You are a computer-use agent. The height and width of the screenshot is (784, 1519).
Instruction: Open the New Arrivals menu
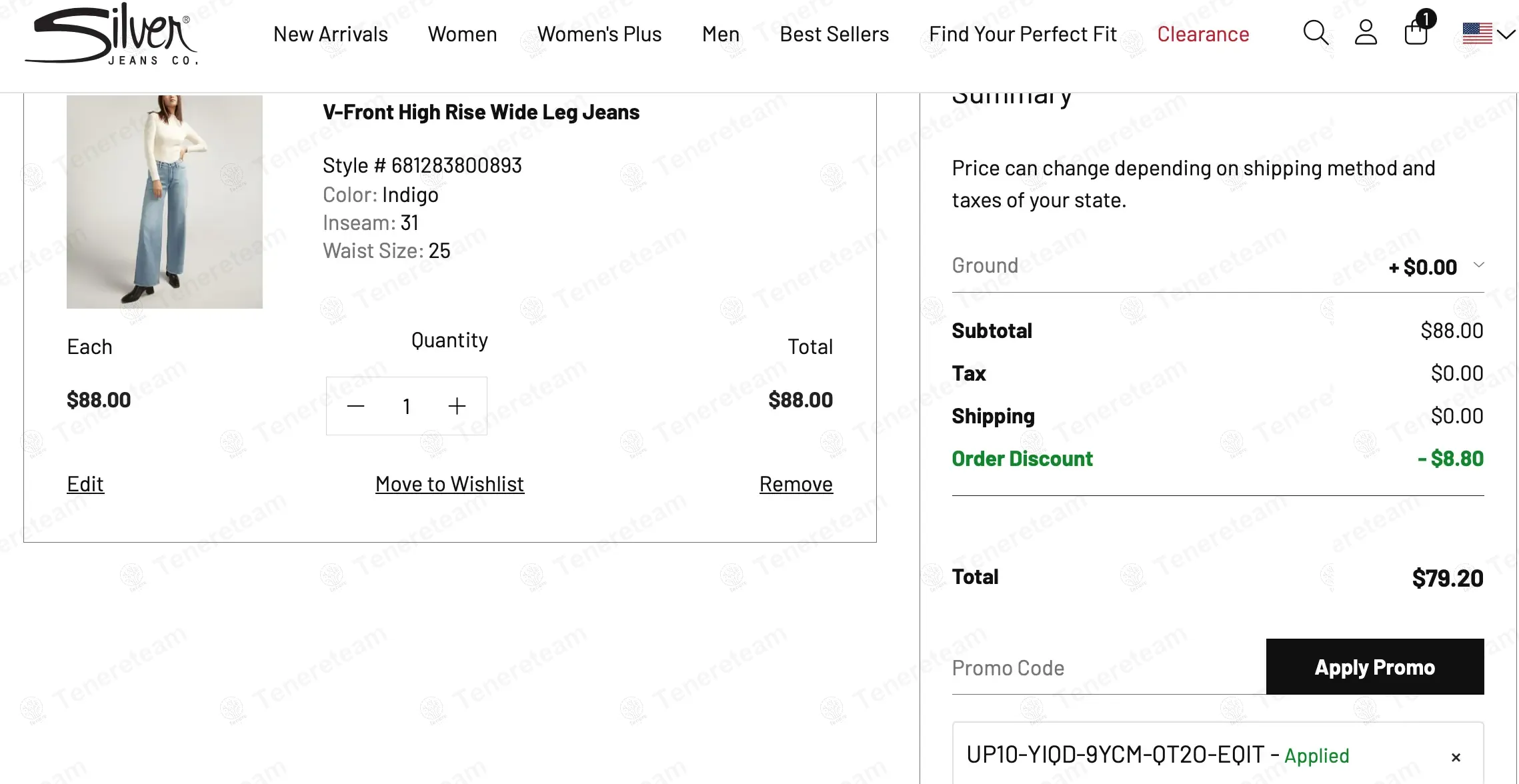click(x=331, y=34)
